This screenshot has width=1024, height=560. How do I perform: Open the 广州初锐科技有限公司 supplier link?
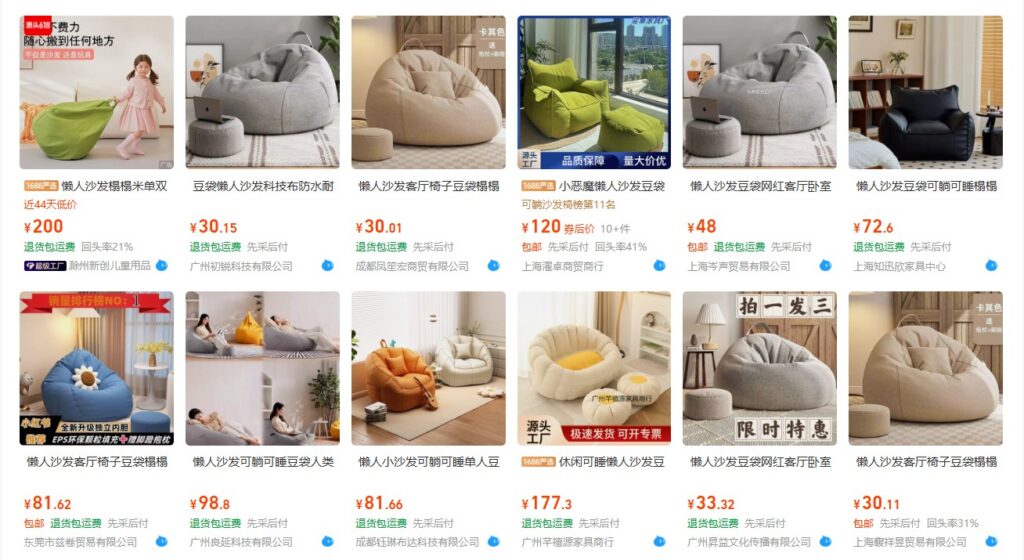[241, 266]
